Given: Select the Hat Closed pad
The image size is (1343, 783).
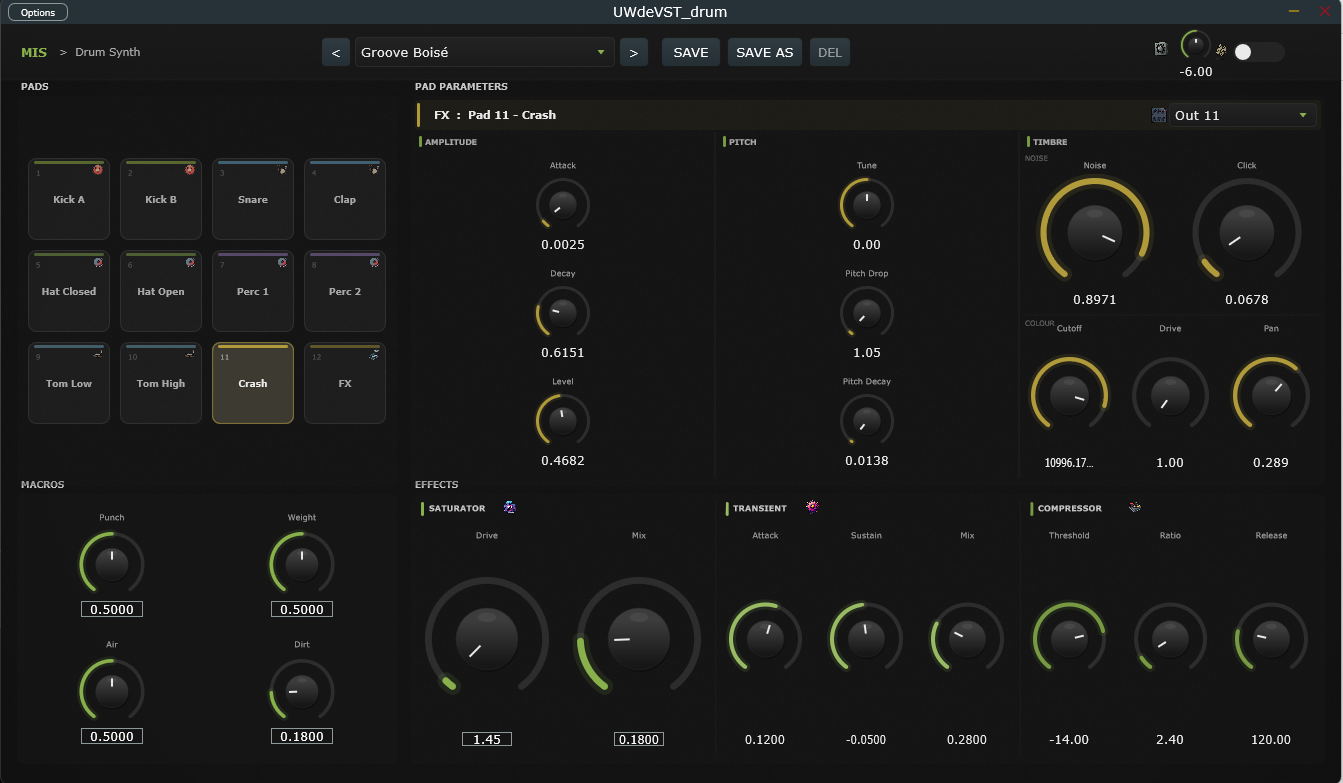Looking at the screenshot, I should (x=69, y=292).
